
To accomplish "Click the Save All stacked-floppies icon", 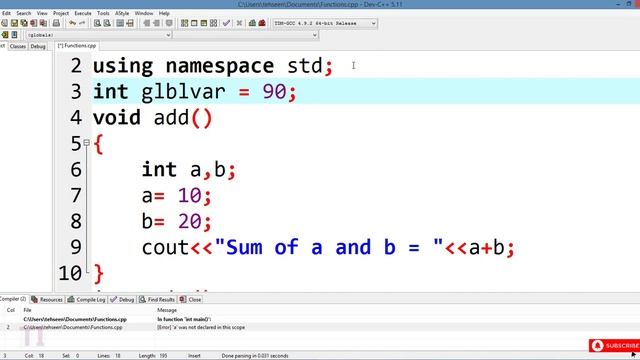I will coord(24,23).
